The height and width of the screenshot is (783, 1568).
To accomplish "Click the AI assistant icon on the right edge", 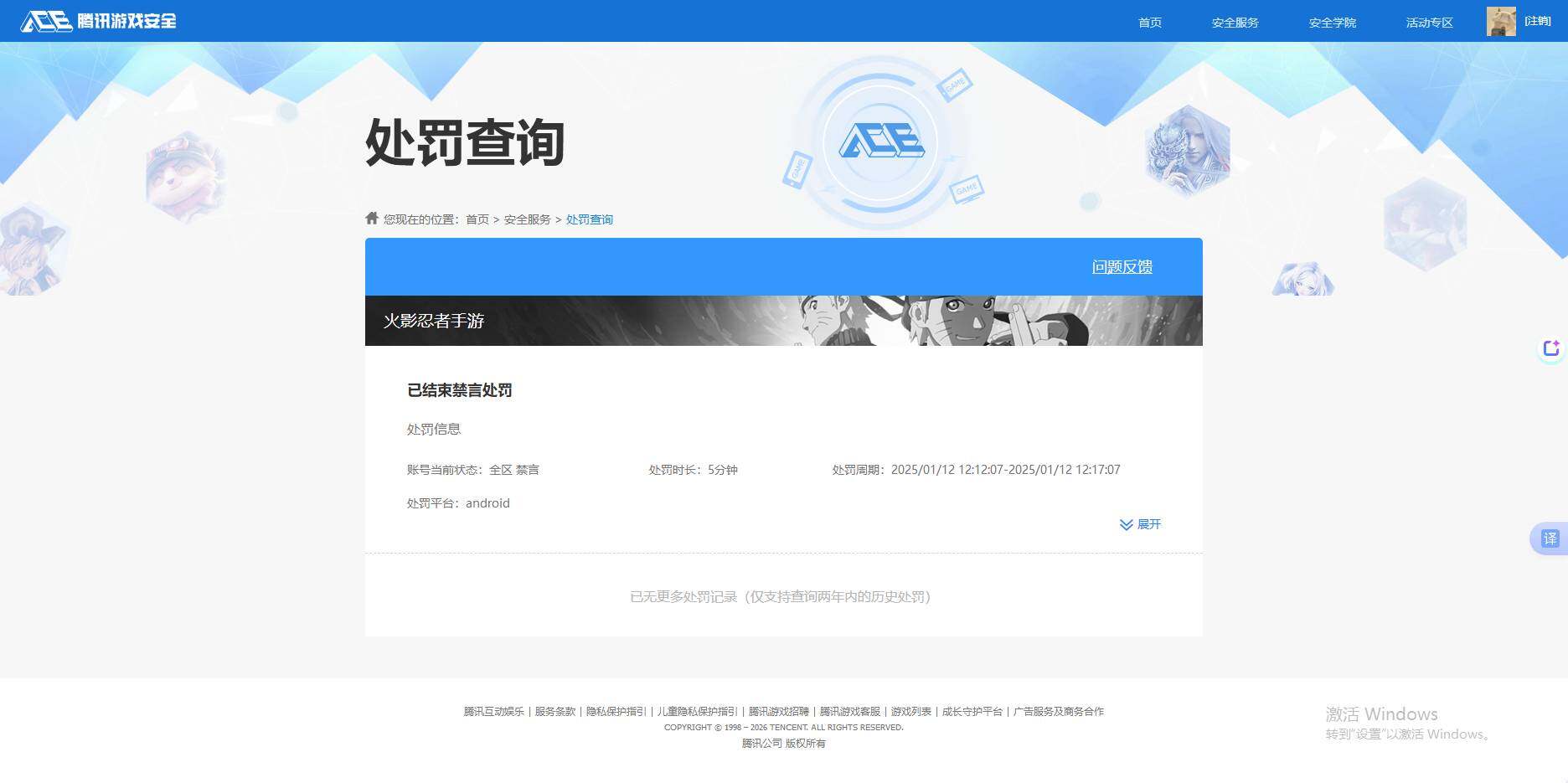I will click(x=1550, y=348).
